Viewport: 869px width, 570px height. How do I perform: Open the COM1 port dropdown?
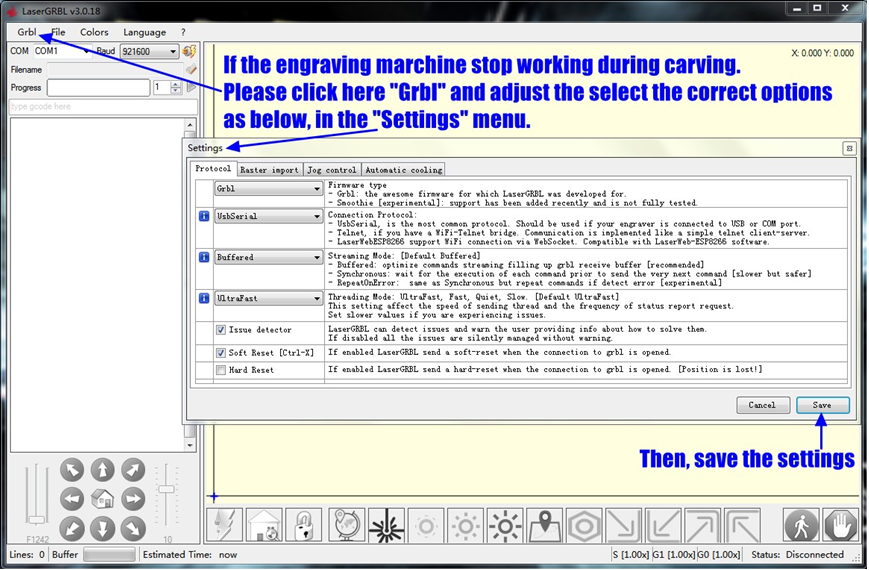[63, 51]
